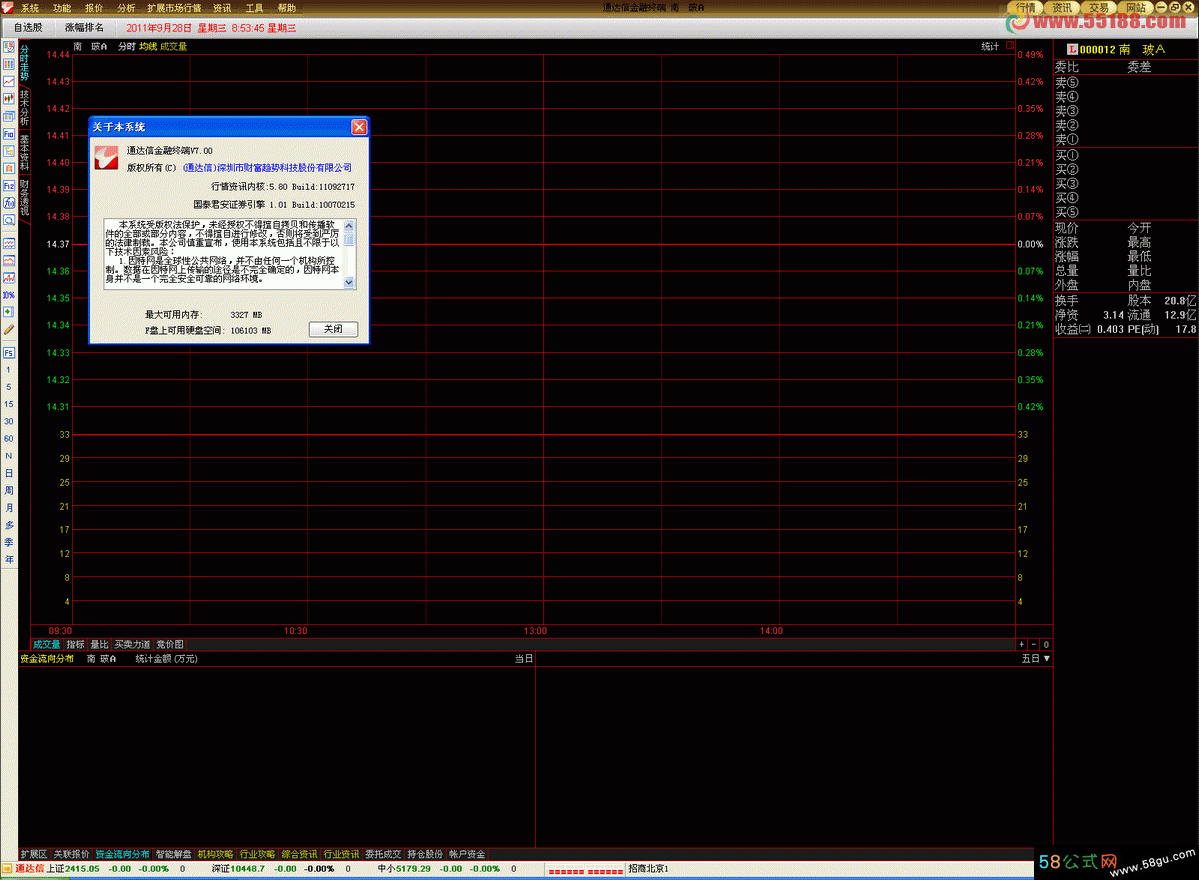
Task: Open the 关联报价 bottom tab
Action: click(x=71, y=854)
